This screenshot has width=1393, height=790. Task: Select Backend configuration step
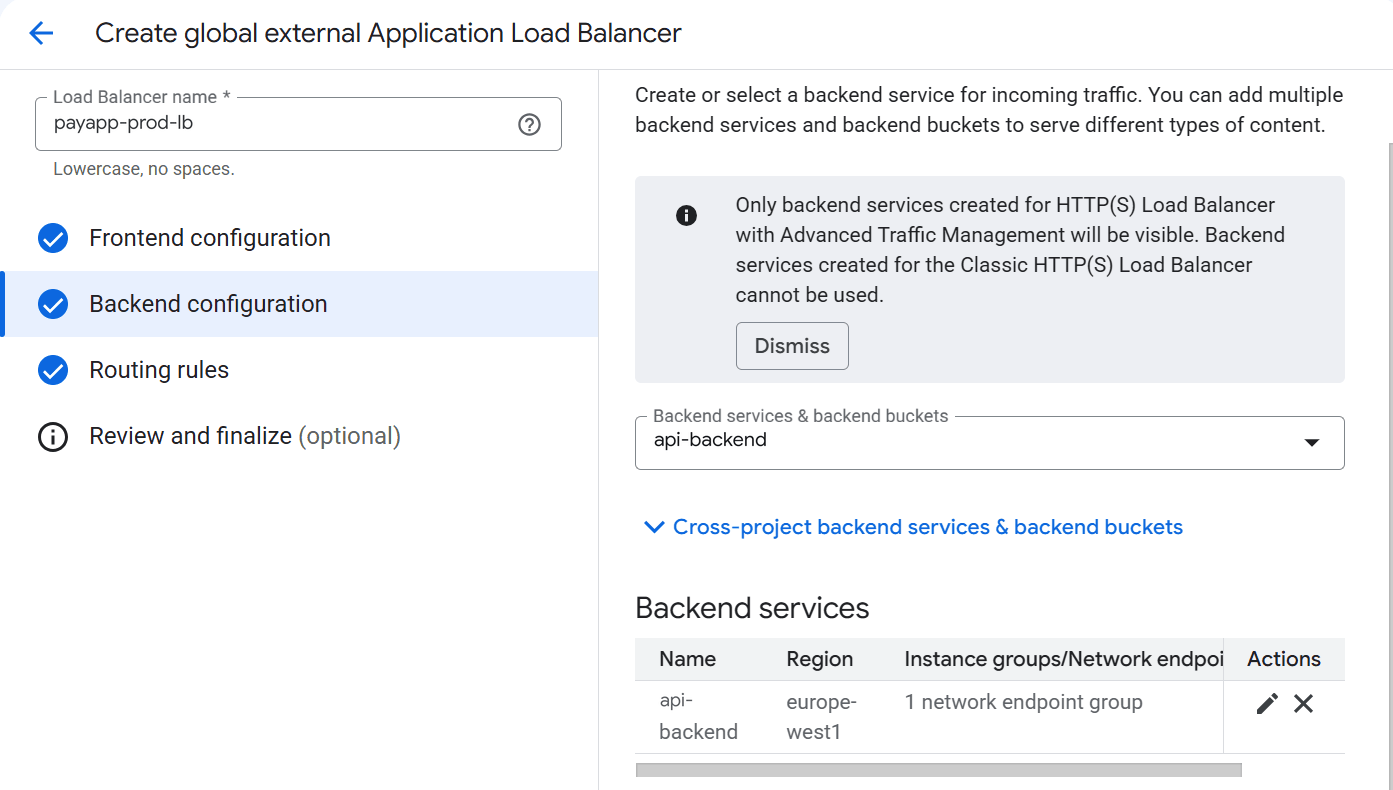pos(299,304)
